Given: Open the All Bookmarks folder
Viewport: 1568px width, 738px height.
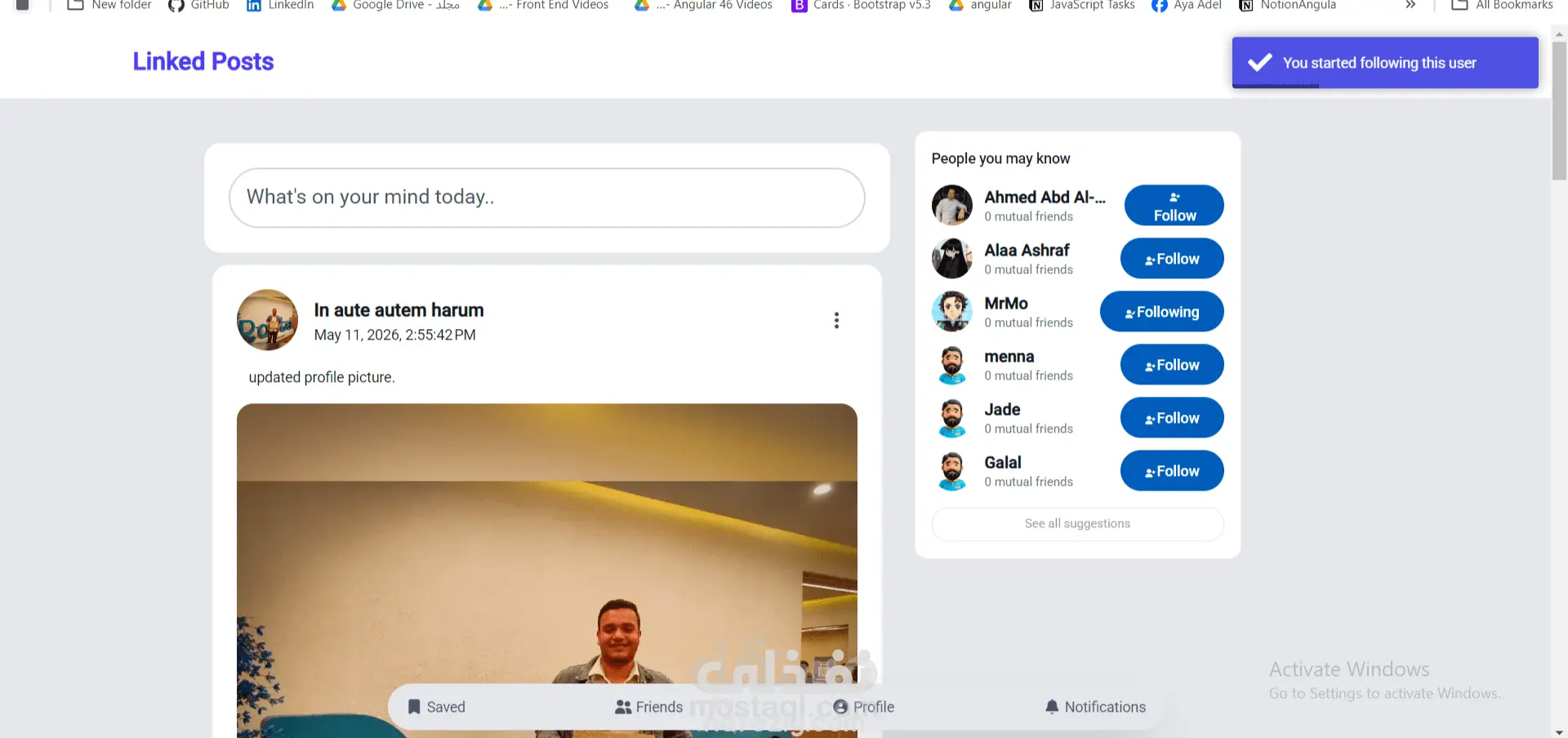Looking at the screenshot, I should (x=1502, y=5).
